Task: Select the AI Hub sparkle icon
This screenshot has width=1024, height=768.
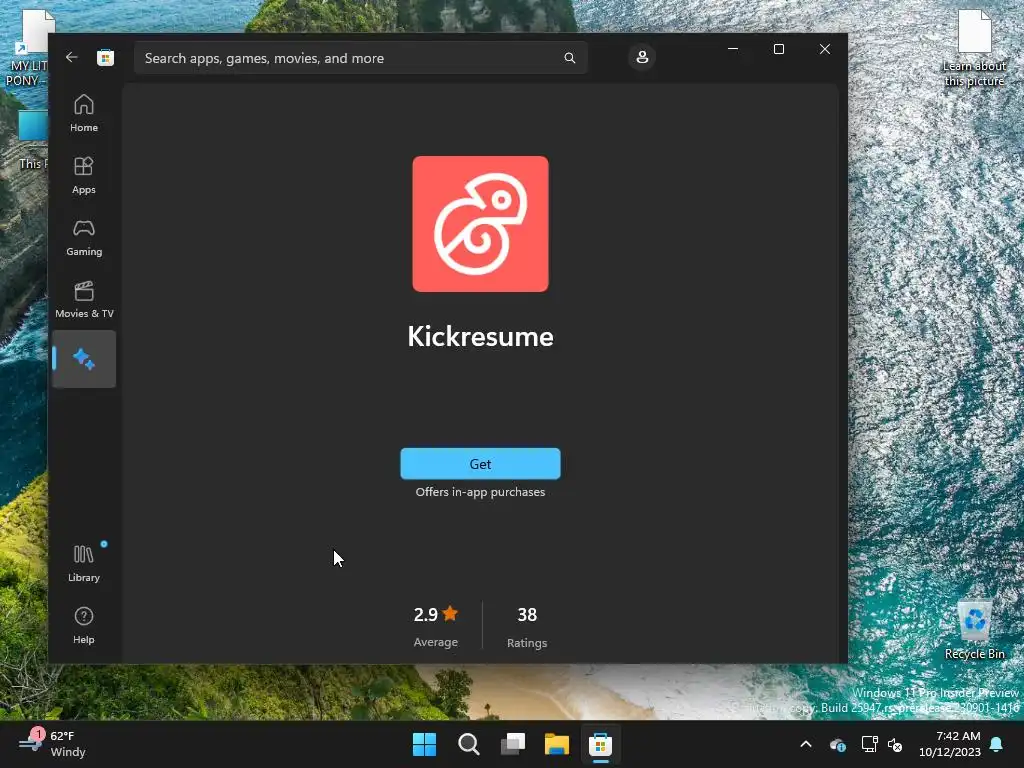Action: 84,359
